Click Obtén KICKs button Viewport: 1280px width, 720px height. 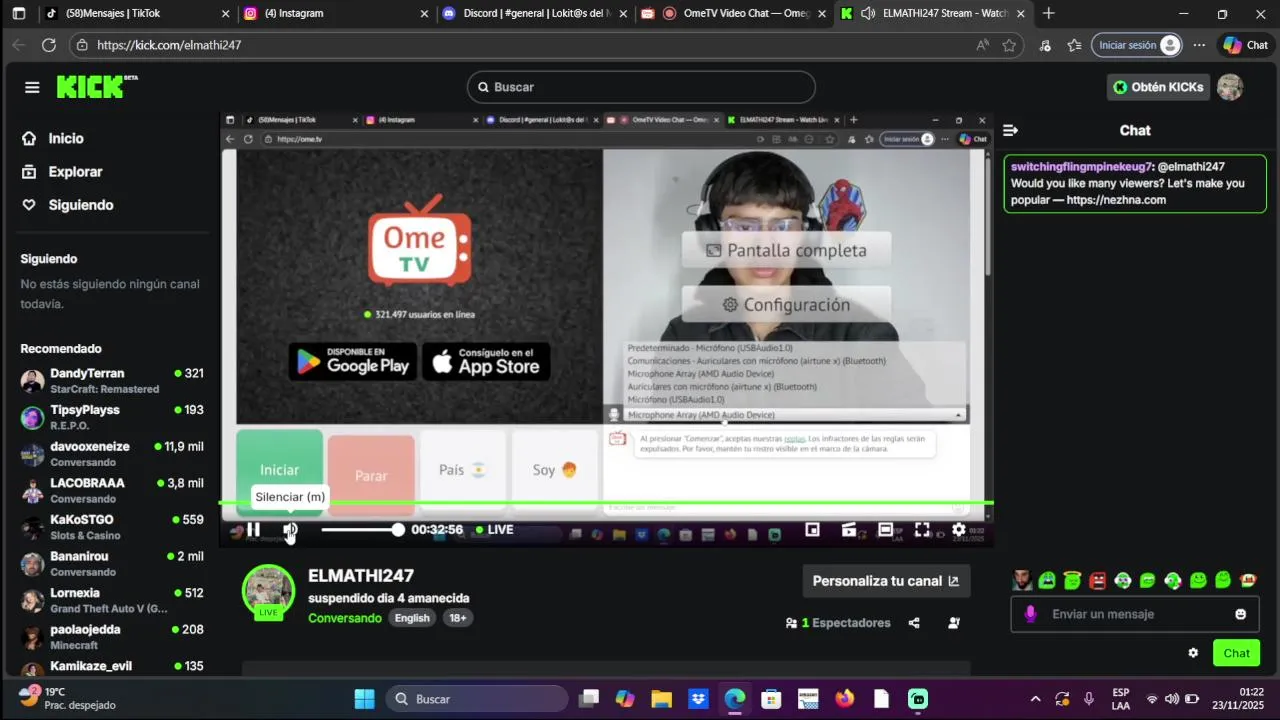[1158, 87]
